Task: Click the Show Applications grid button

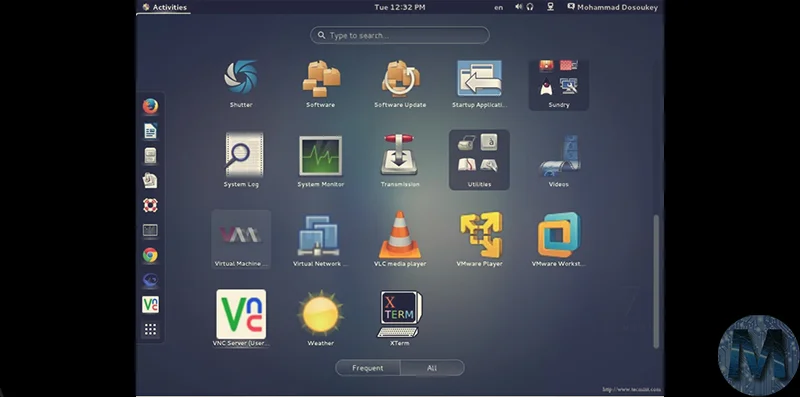Action: click(150, 329)
